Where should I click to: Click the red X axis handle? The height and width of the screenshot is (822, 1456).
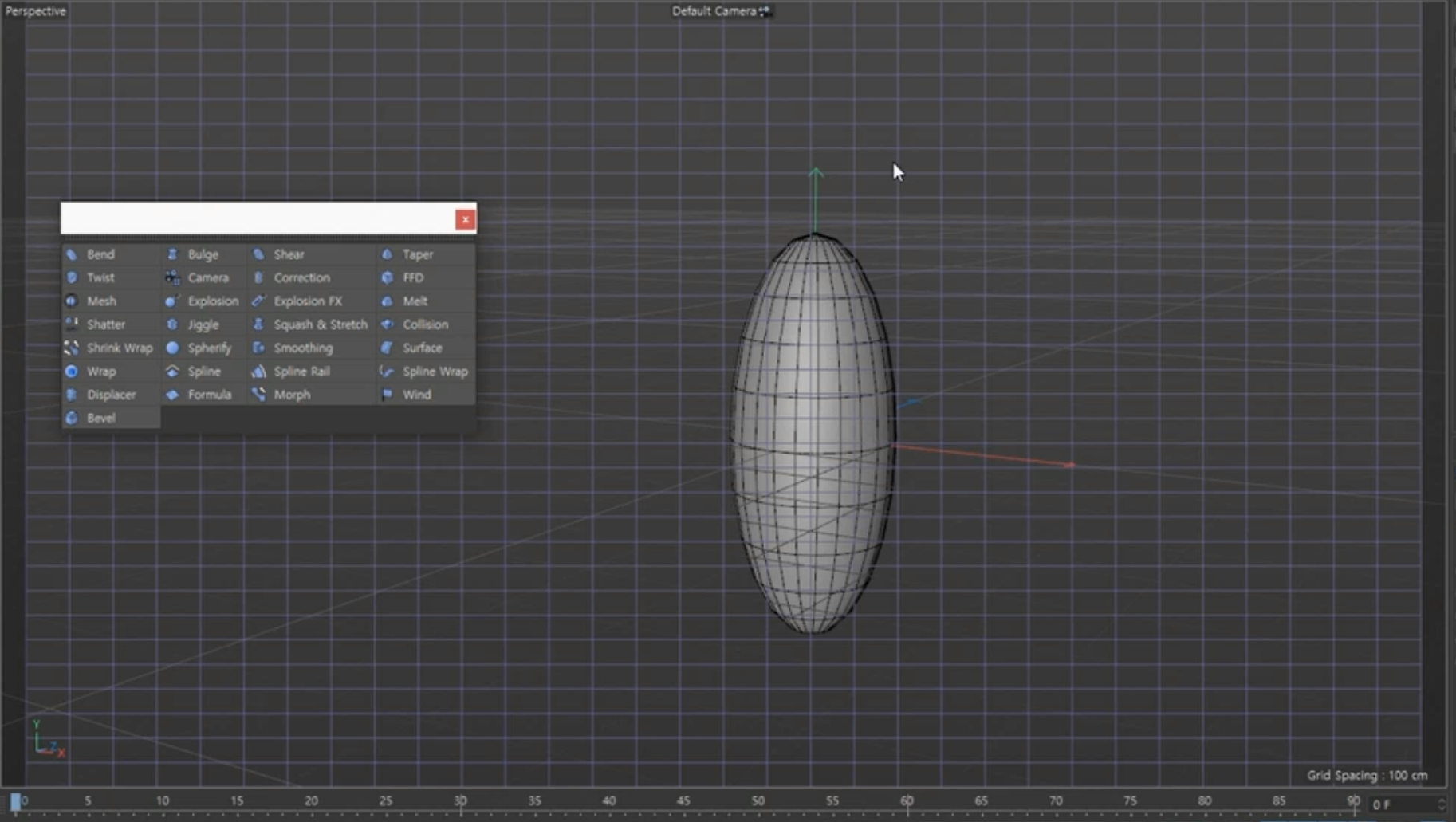(1069, 465)
